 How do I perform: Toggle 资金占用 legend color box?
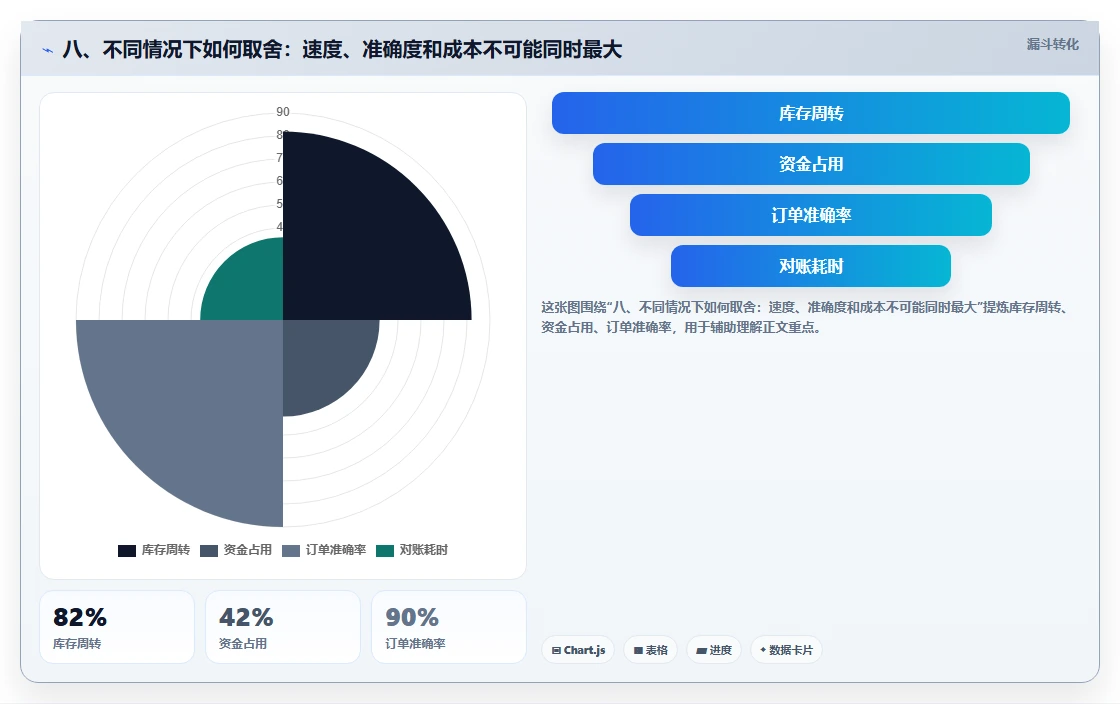coord(209,550)
